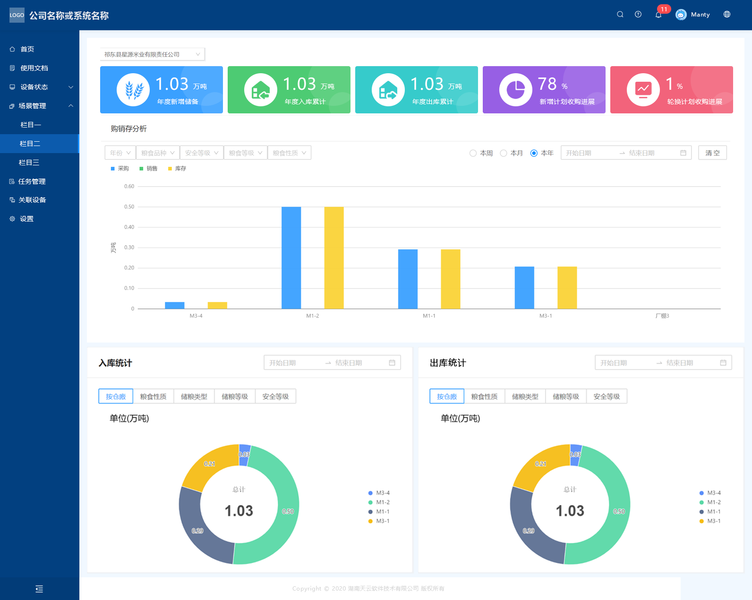Image resolution: width=752 pixels, height=600 pixels.
Task: Open the globe language icon
Action: coord(727,14)
